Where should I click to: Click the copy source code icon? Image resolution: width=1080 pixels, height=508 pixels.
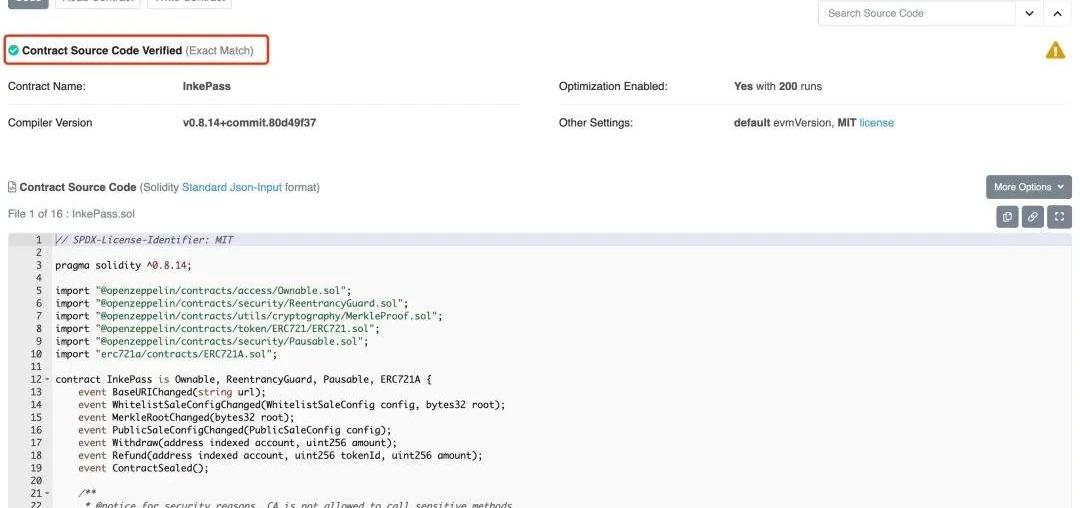(x=1008, y=216)
